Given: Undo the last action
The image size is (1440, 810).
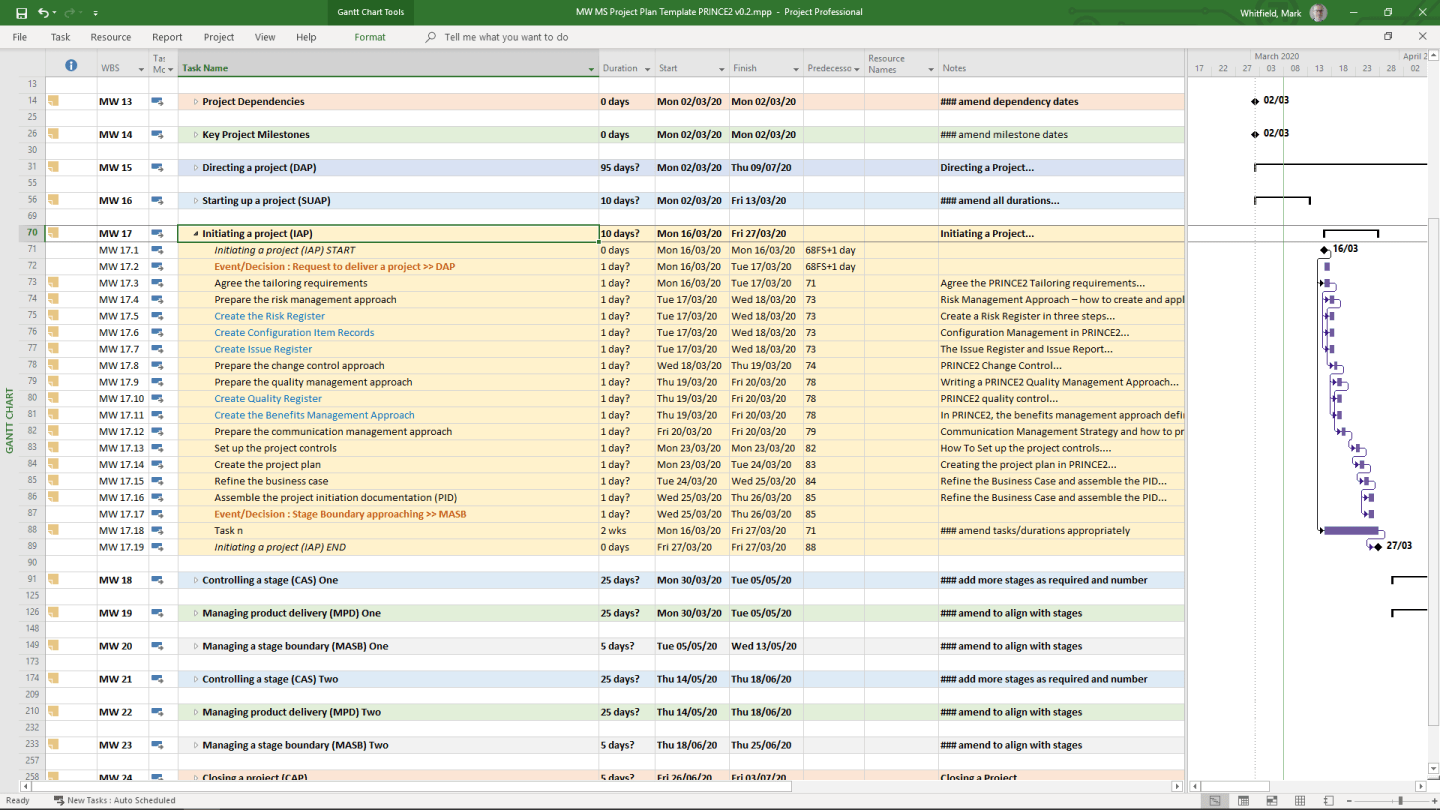Looking at the screenshot, I should tap(43, 12).
